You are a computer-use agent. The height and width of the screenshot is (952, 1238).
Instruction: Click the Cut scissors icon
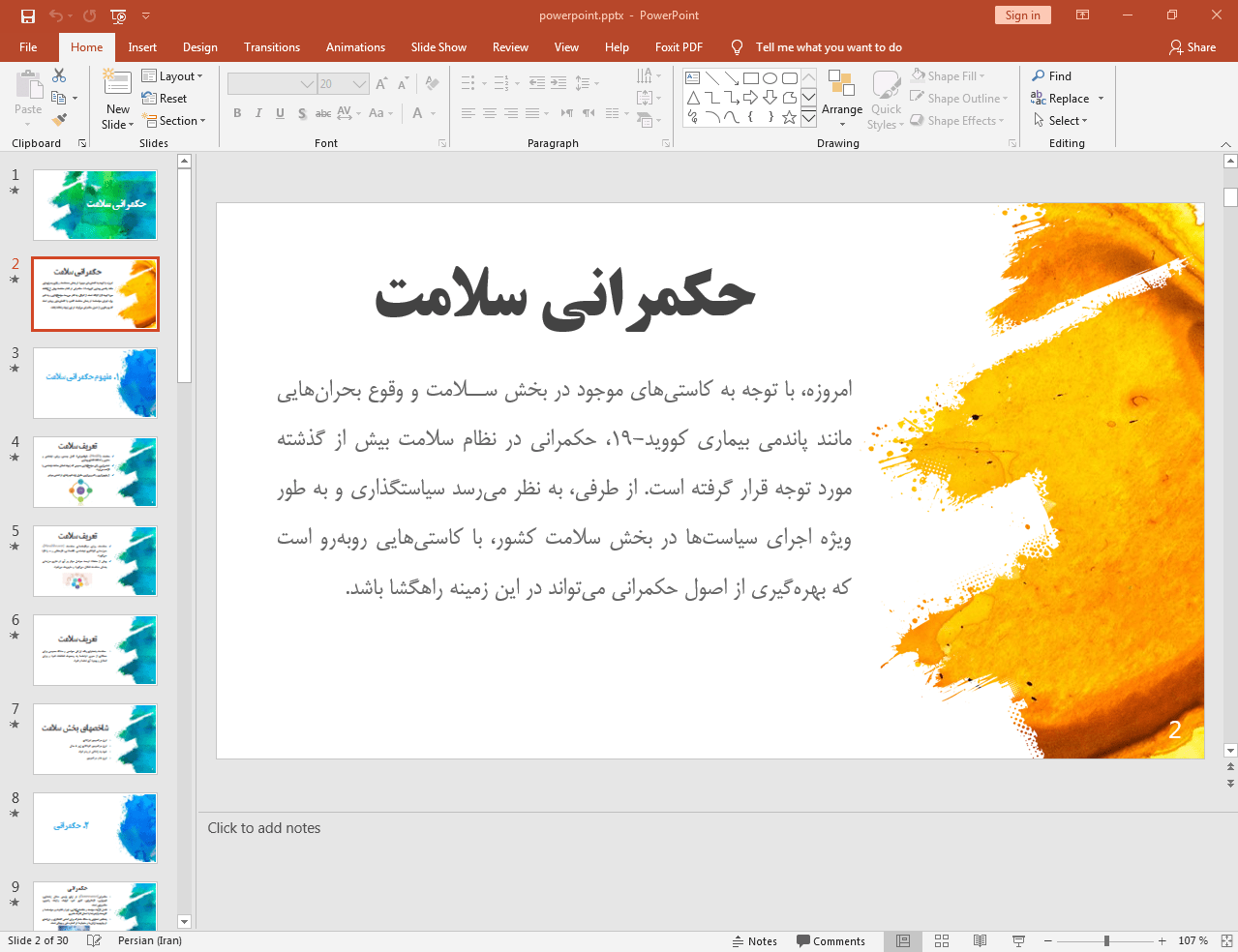pos(59,75)
